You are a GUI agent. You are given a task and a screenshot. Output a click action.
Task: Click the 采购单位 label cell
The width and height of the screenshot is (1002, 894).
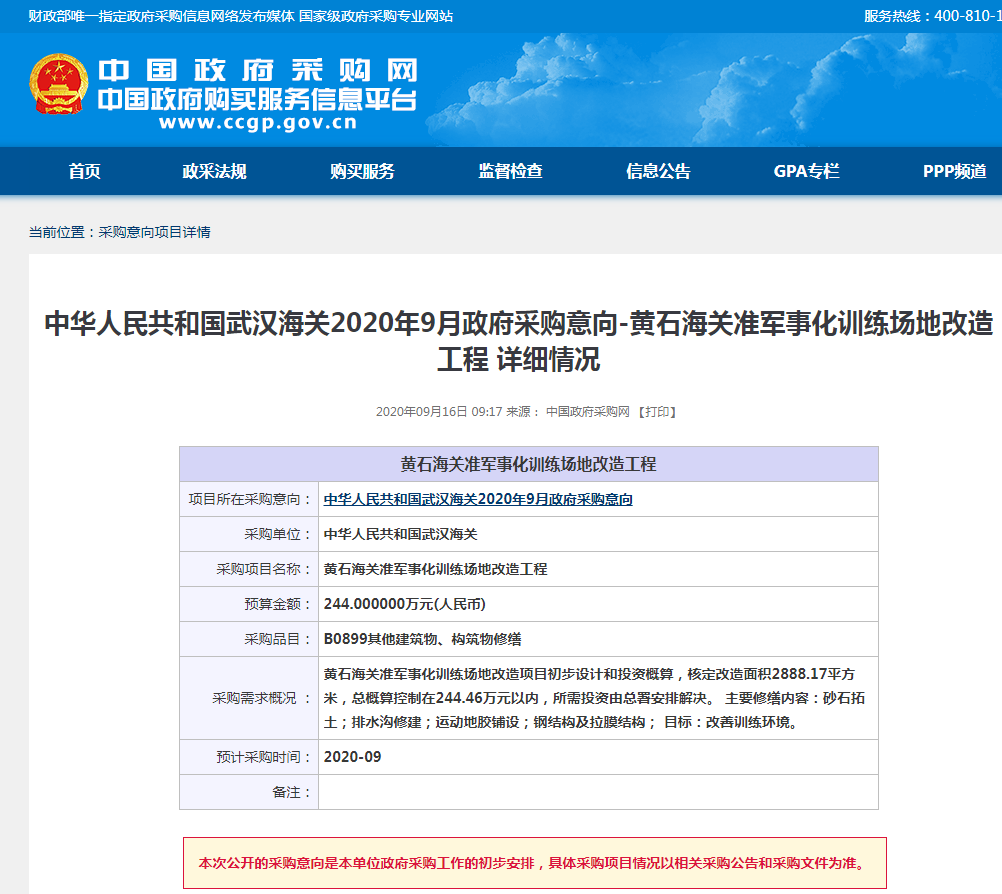[249, 534]
